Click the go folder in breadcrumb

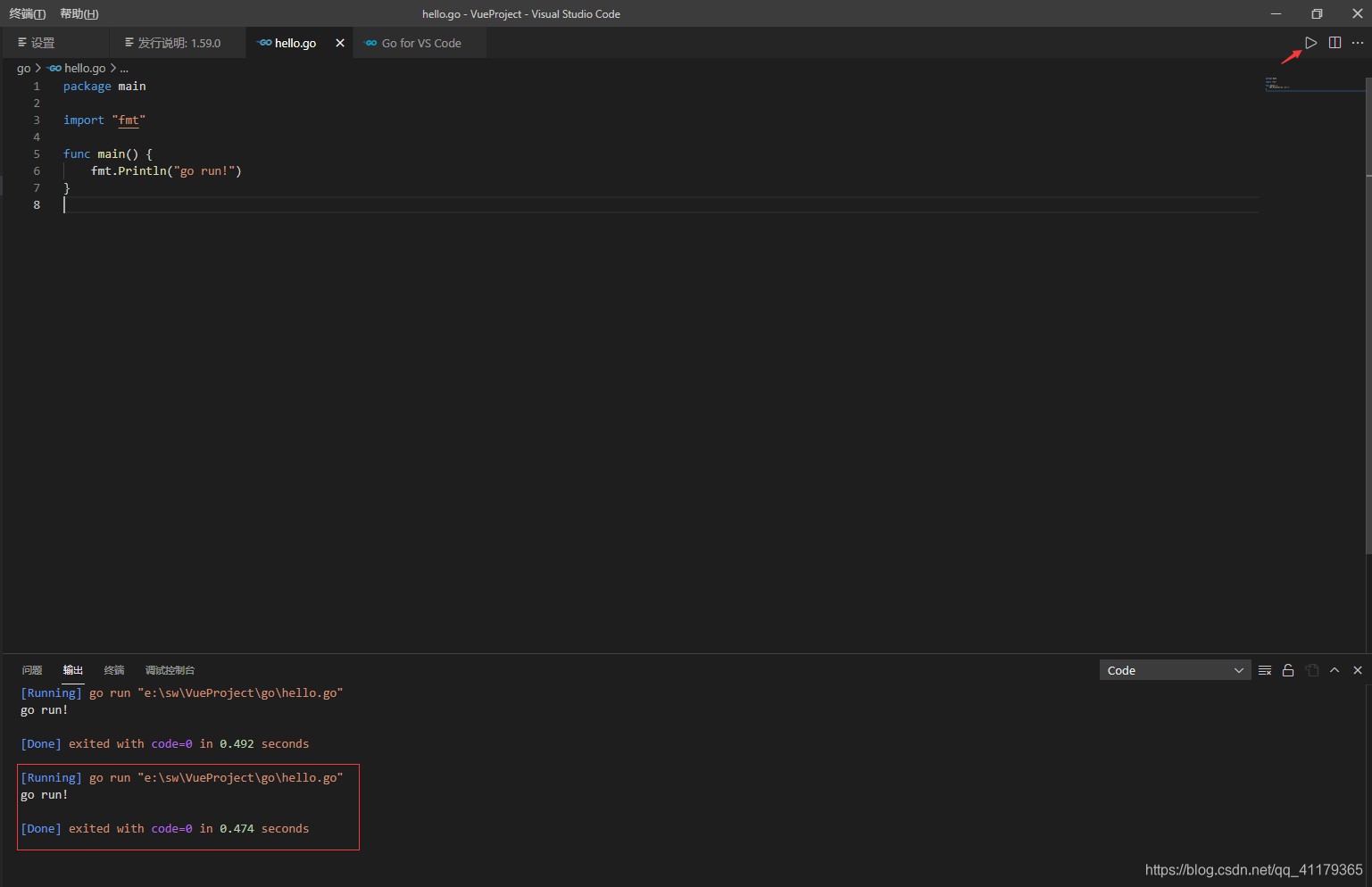(24, 68)
